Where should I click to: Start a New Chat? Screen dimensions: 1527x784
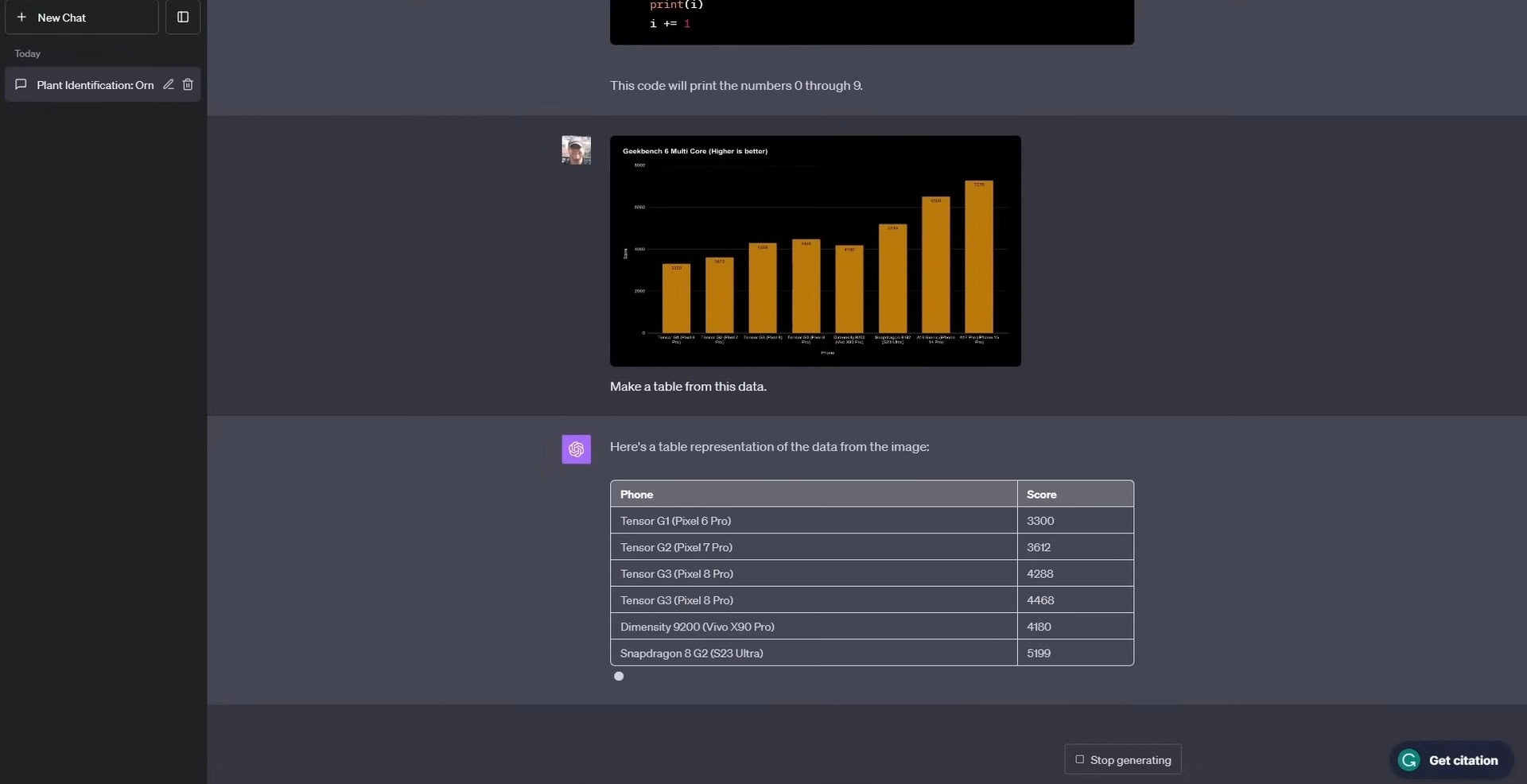point(82,17)
